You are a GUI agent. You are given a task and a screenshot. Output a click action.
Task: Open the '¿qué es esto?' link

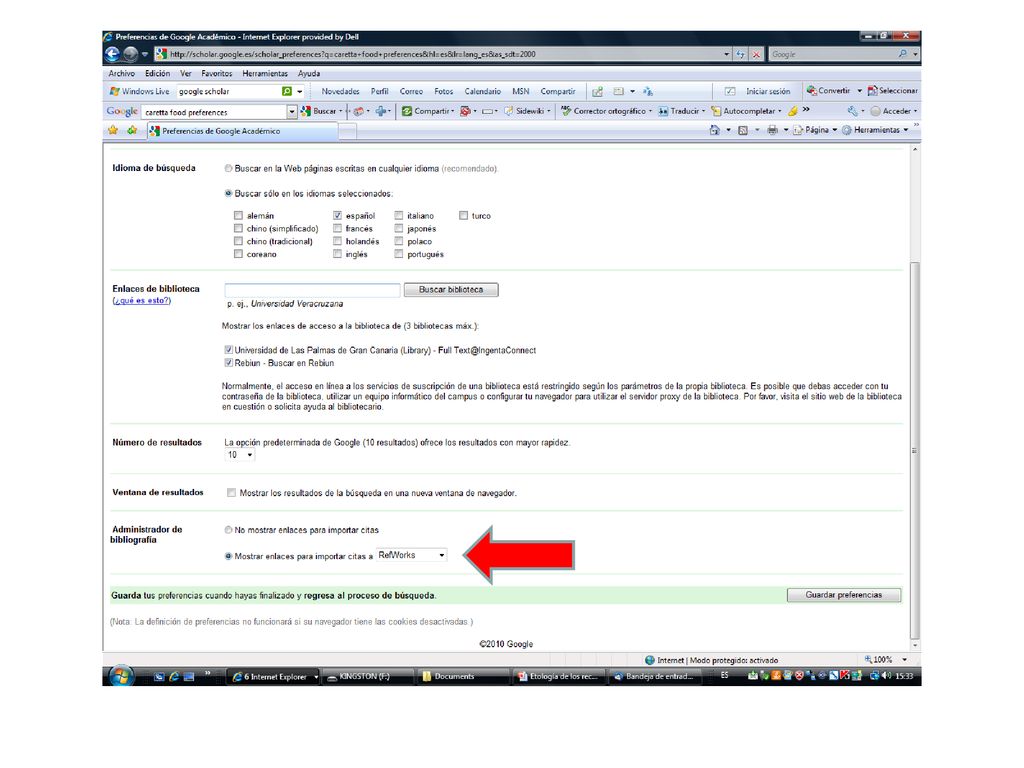(142, 300)
